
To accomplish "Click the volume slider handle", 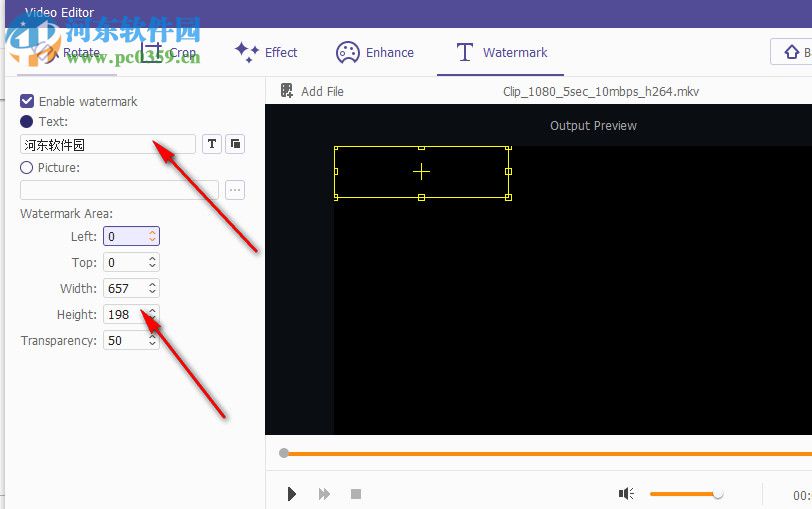I will (718, 494).
